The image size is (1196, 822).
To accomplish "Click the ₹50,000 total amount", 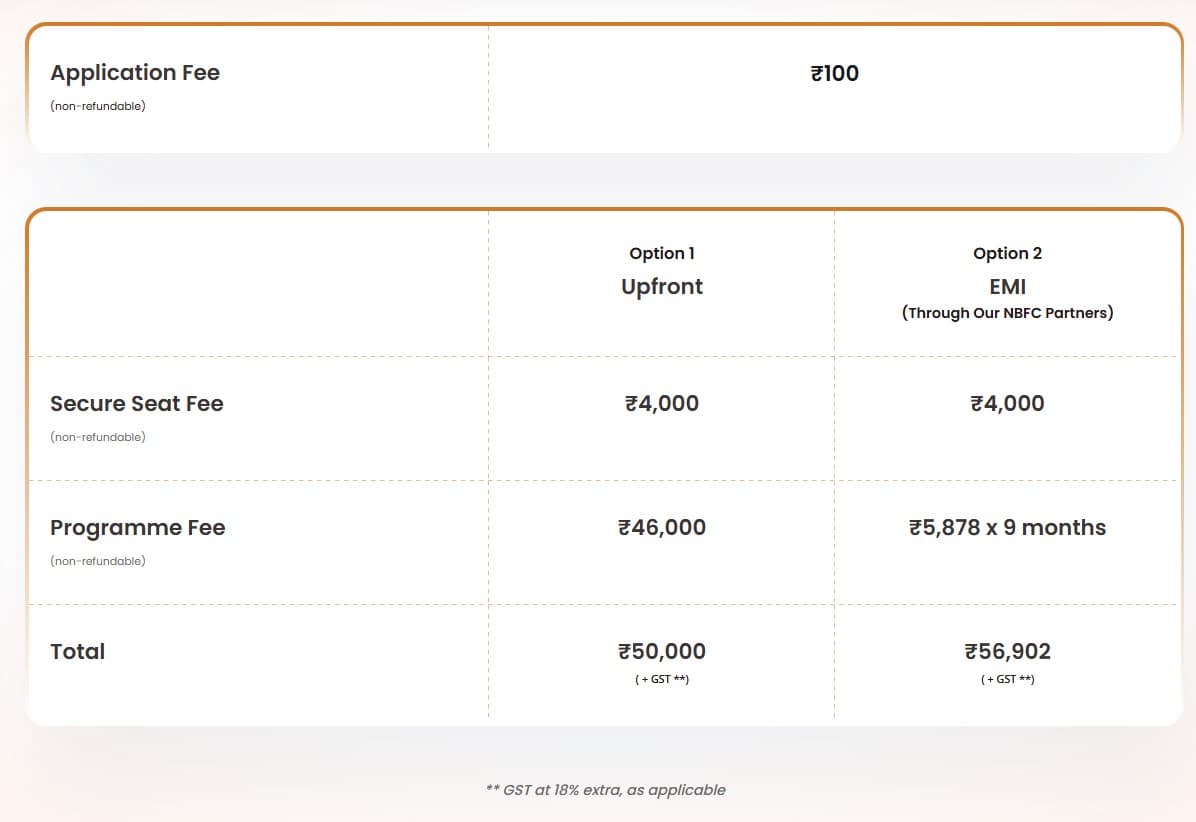I will 662,652.
